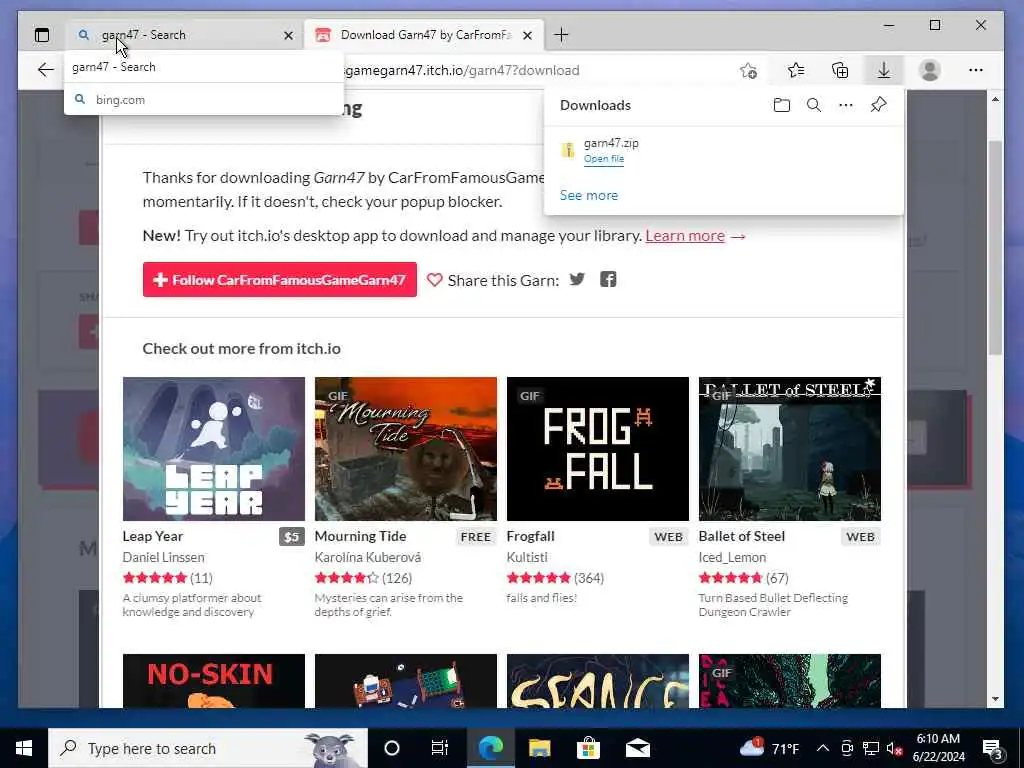Click the FREE tag on Mourning Tide
1024x768 pixels.
[475, 537]
